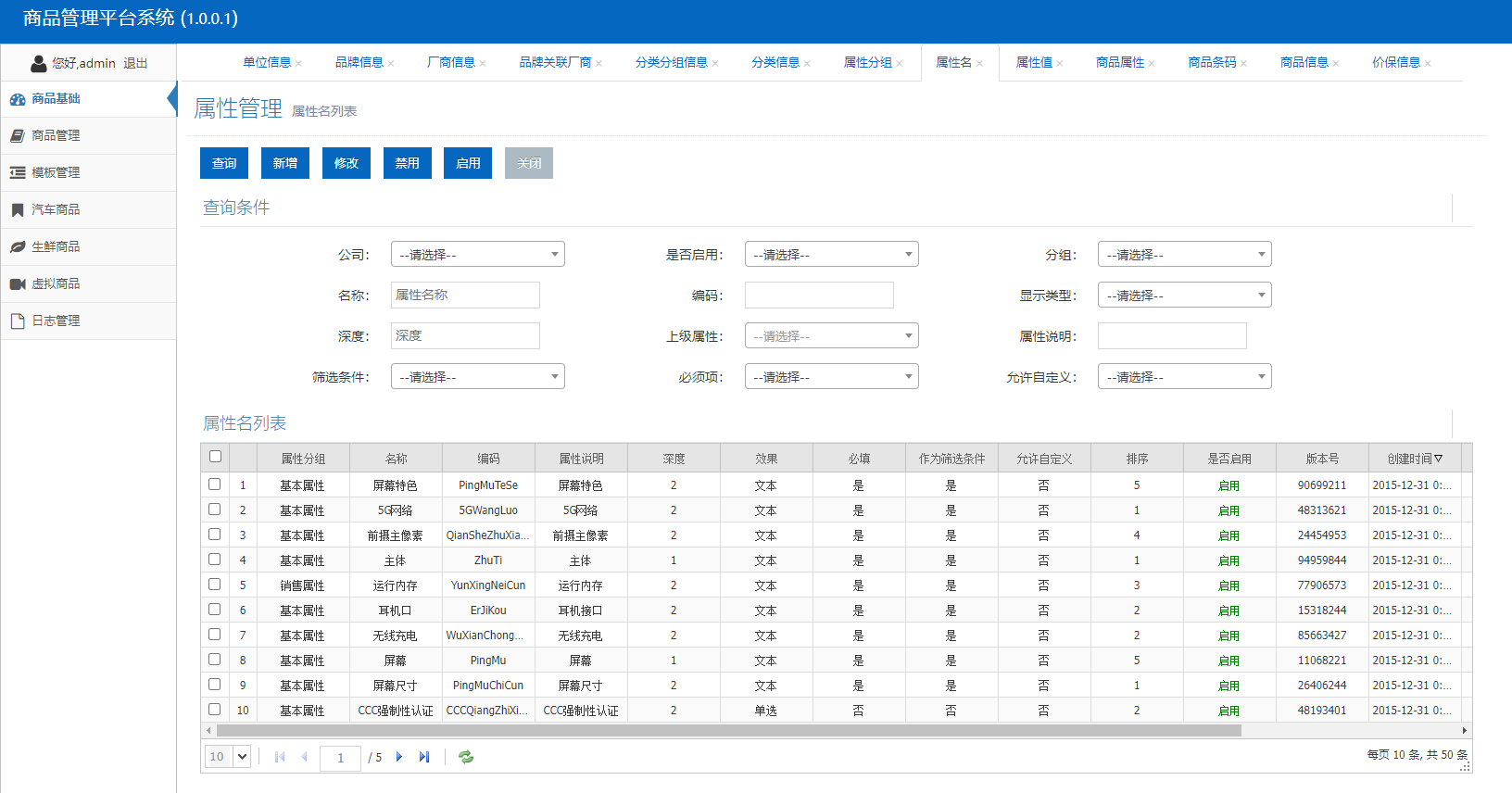This screenshot has height=793, width=1512.
Task: Open the 公司 dropdown
Action: click(x=478, y=255)
